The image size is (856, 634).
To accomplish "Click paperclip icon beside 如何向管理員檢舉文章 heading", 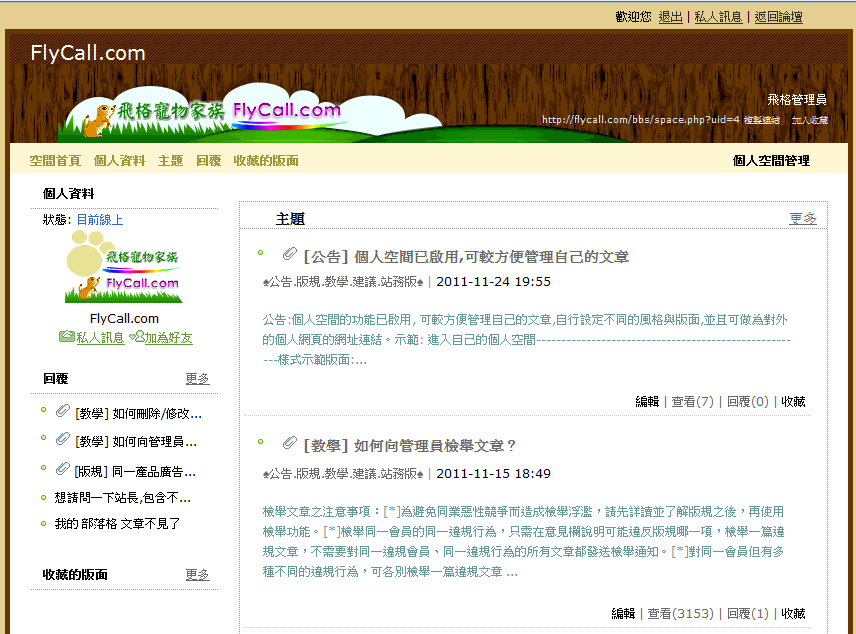I will click(290, 443).
